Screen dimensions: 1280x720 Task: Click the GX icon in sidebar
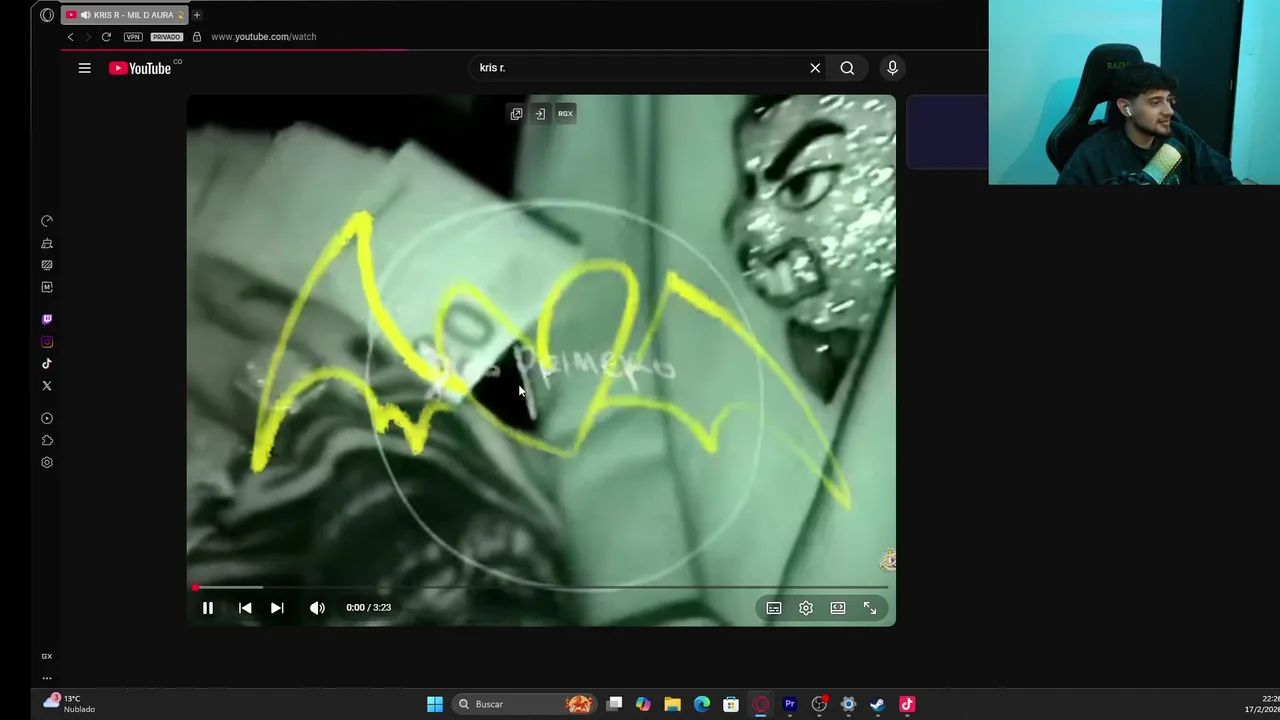[47, 656]
